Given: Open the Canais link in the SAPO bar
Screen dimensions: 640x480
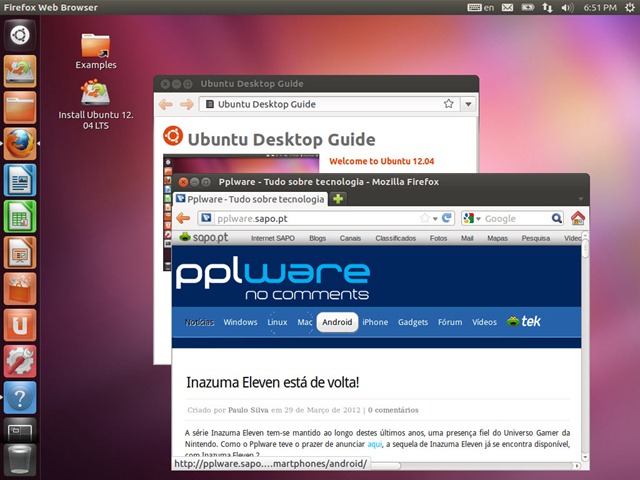Looking at the screenshot, I should pos(350,238).
